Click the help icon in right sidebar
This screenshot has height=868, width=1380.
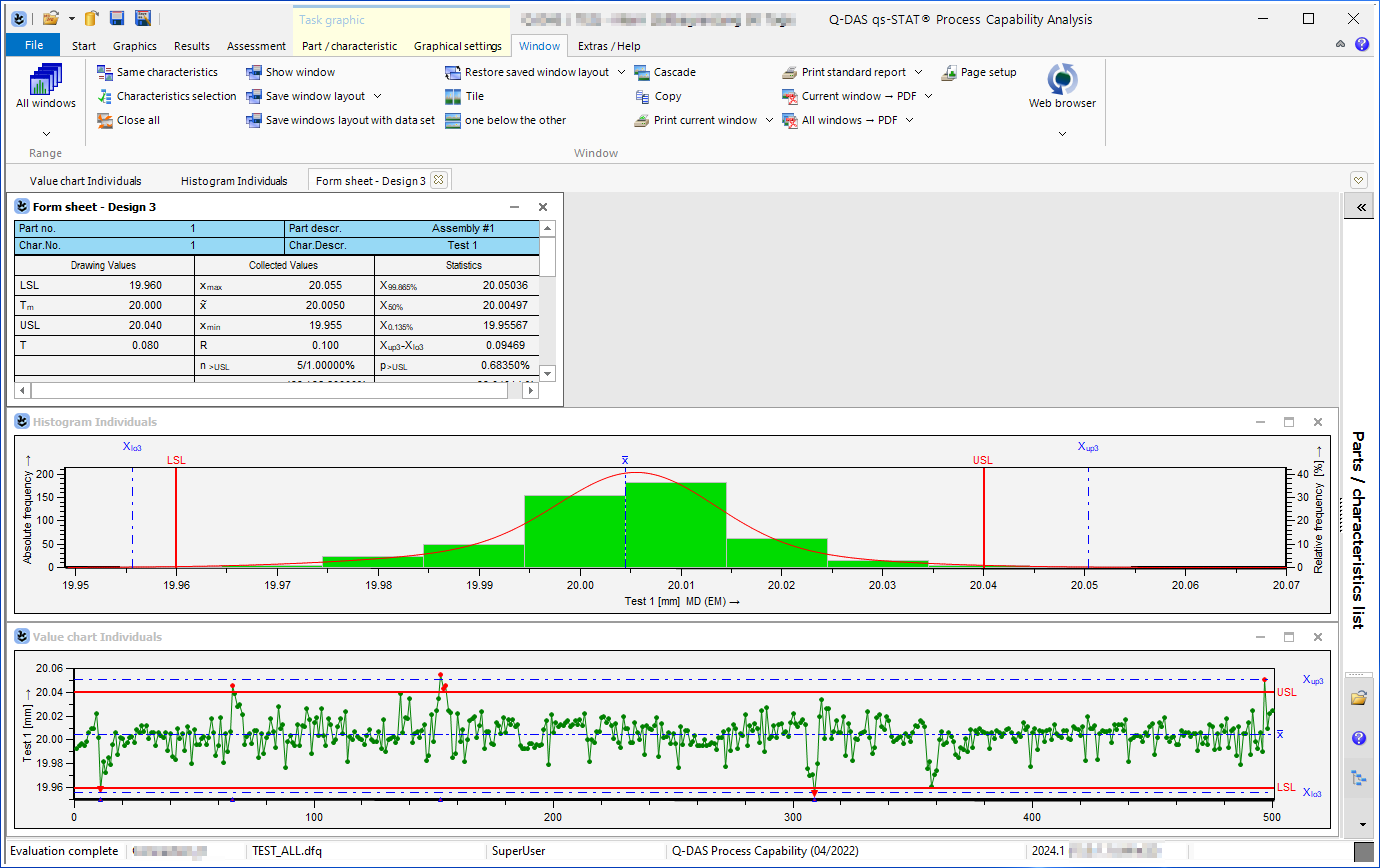pyautogui.click(x=1358, y=738)
